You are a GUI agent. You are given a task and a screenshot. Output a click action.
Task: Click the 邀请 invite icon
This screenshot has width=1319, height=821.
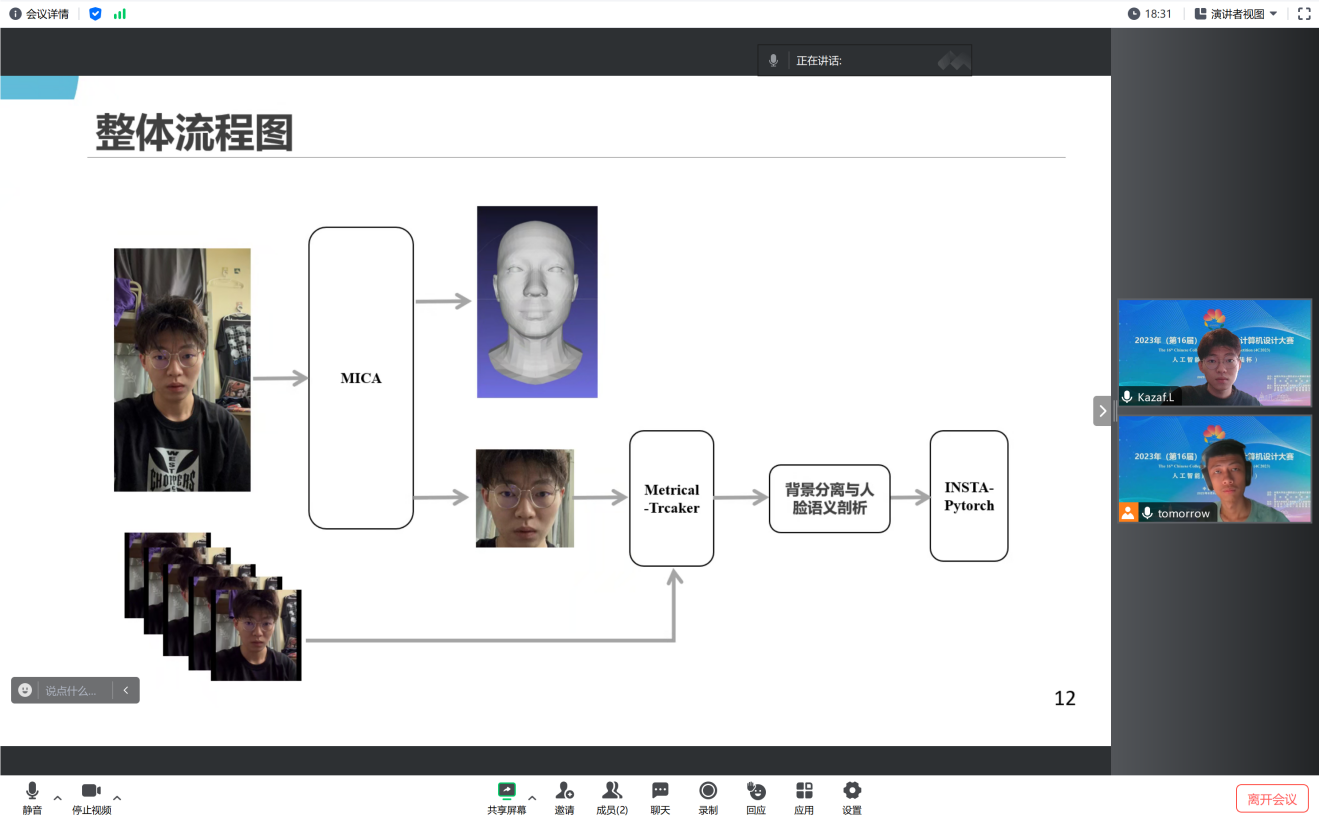click(x=565, y=792)
